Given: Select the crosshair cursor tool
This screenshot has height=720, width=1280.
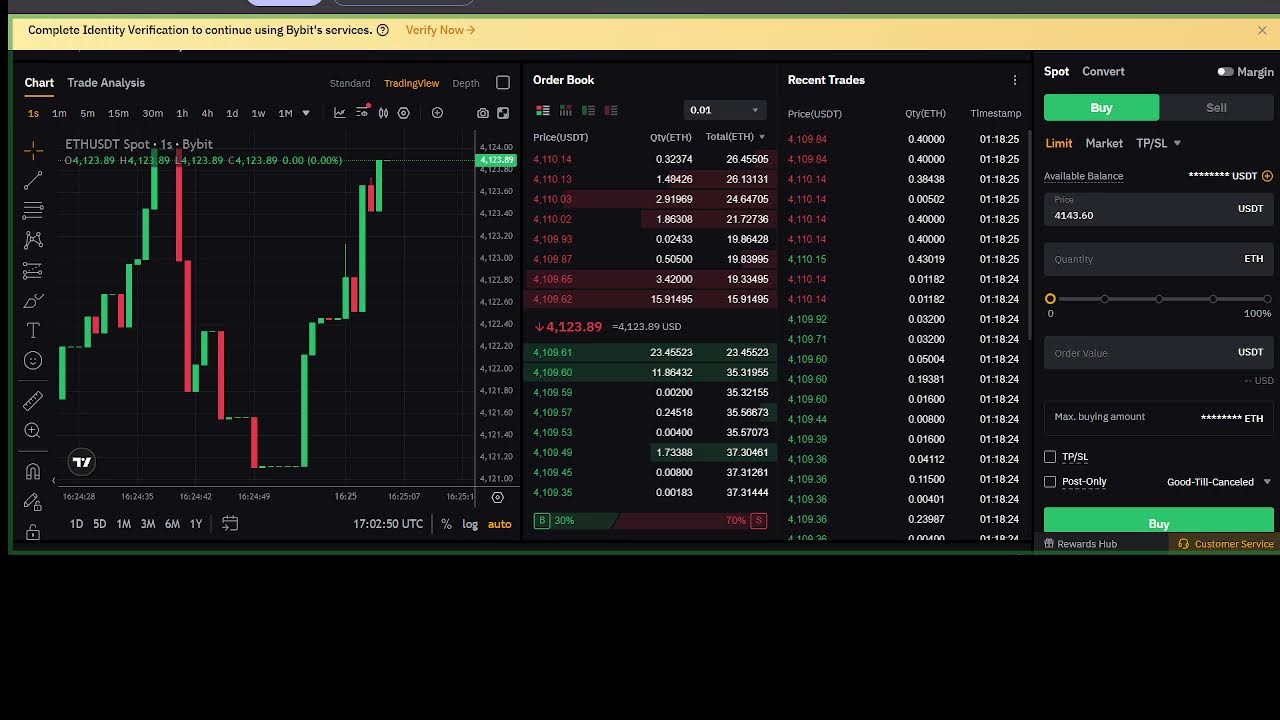Looking at the screenshot, I should 33,151.
